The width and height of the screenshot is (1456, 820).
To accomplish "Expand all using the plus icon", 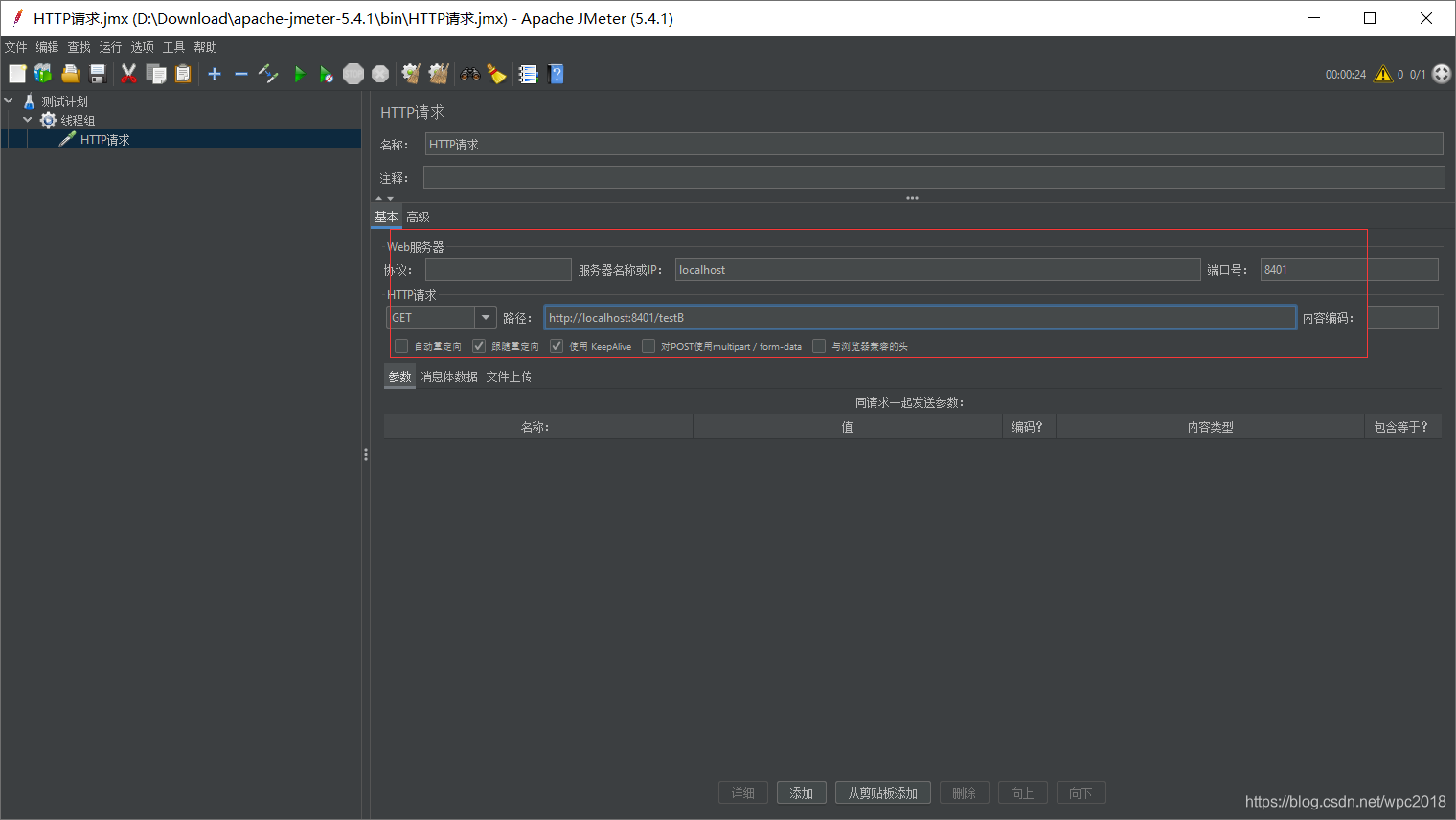I will [215, 74].
